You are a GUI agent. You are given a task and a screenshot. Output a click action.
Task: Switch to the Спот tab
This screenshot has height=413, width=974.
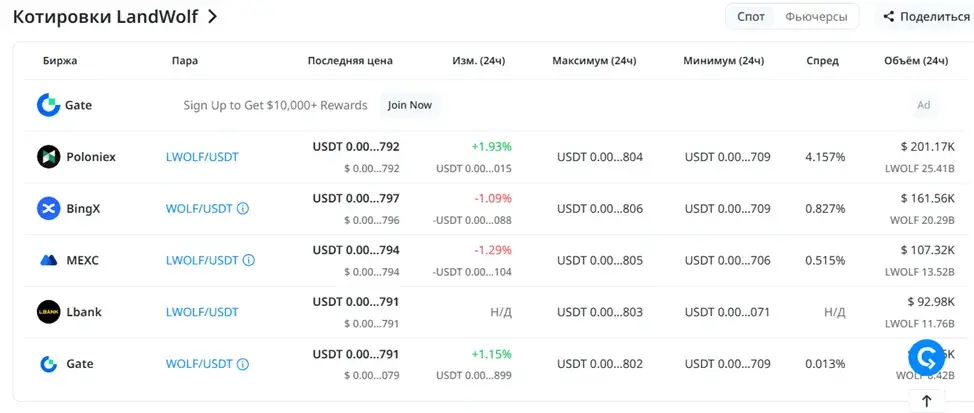[x=751, y=17]
